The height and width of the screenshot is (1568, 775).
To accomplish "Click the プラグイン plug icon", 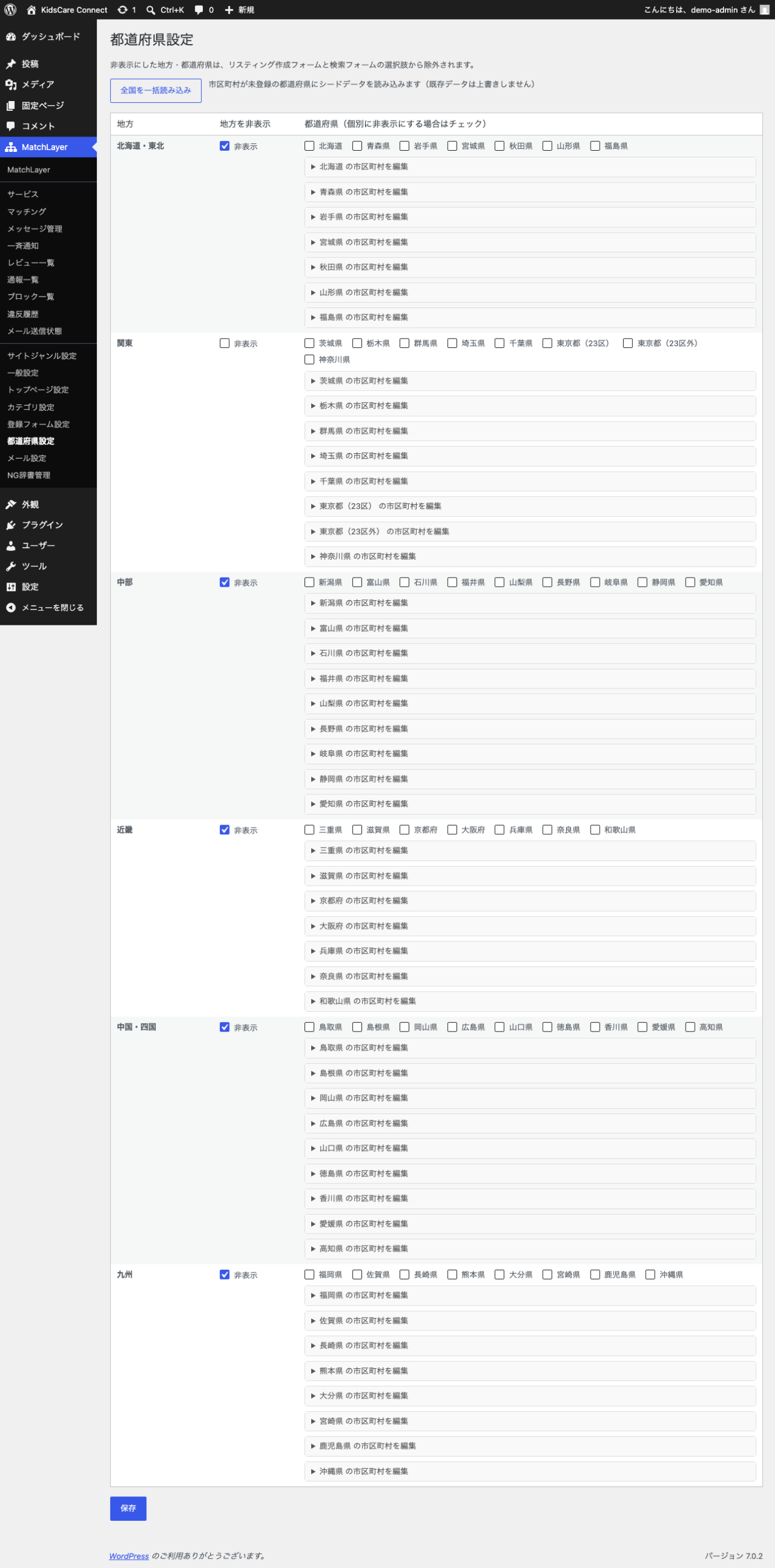I will (11, 525).
